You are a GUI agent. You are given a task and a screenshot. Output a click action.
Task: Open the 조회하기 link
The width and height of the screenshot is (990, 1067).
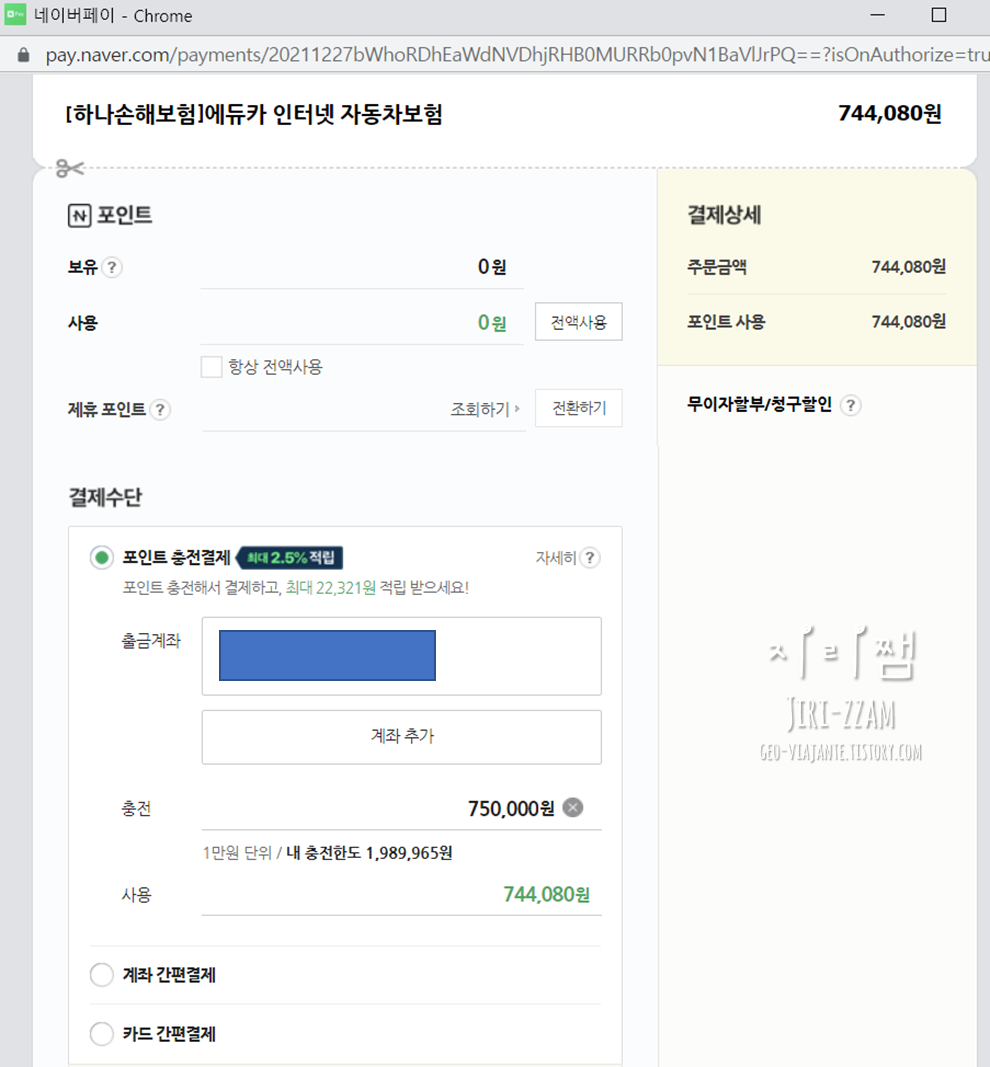[484, 409]
